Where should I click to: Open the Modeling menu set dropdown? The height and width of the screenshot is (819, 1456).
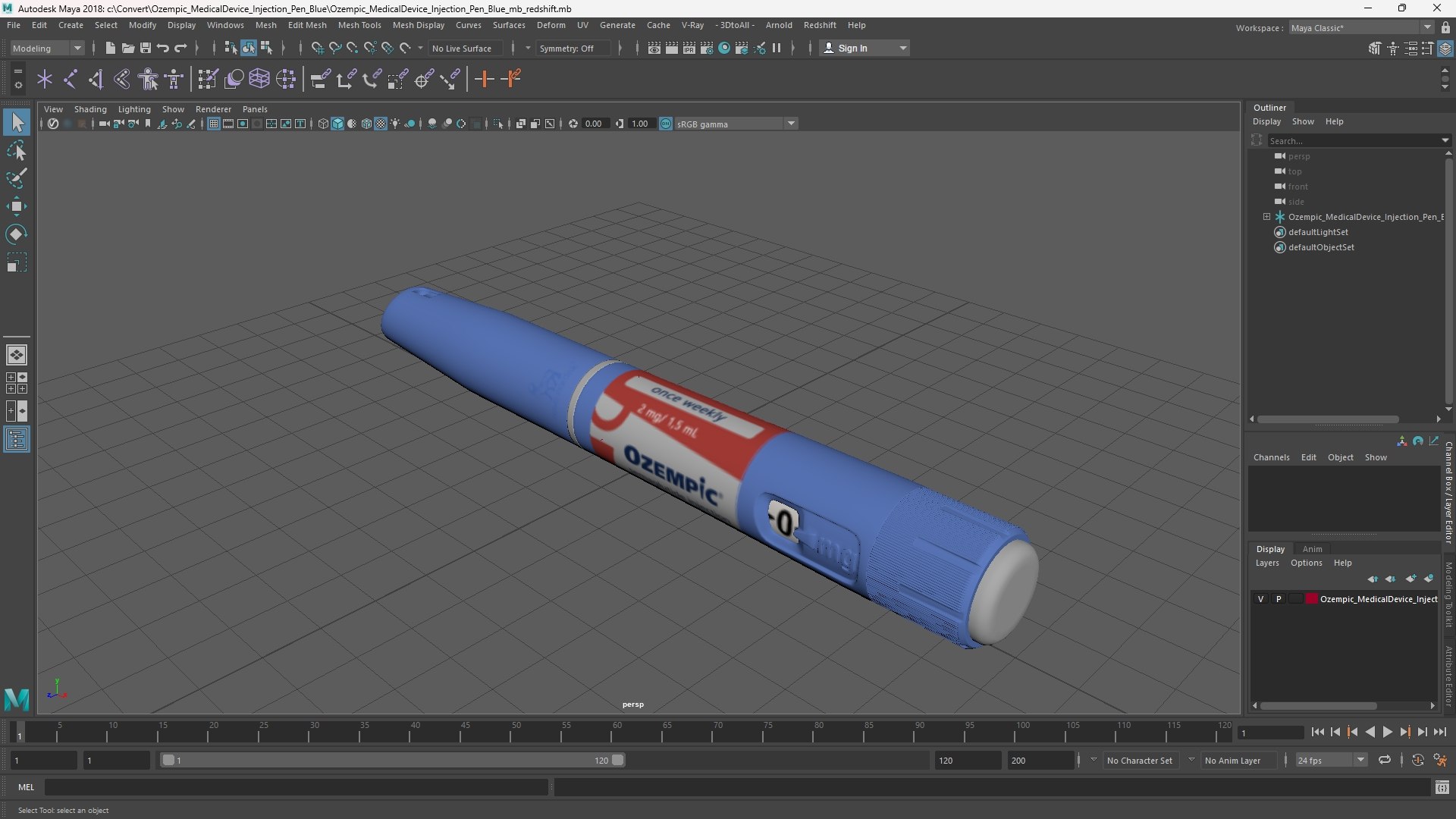click(x=47, y=48)
